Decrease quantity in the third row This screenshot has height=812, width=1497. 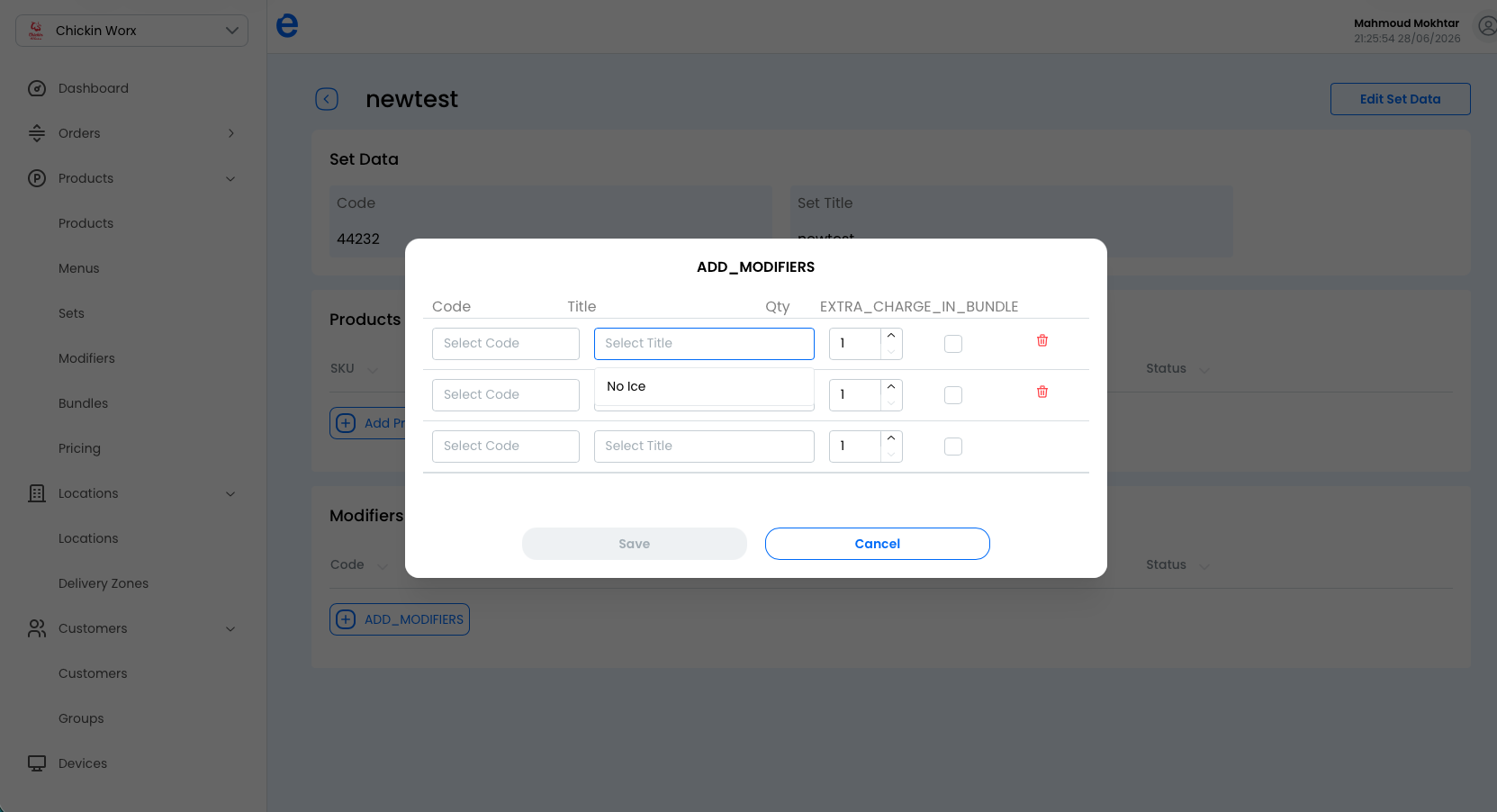[x=891, y=455]
